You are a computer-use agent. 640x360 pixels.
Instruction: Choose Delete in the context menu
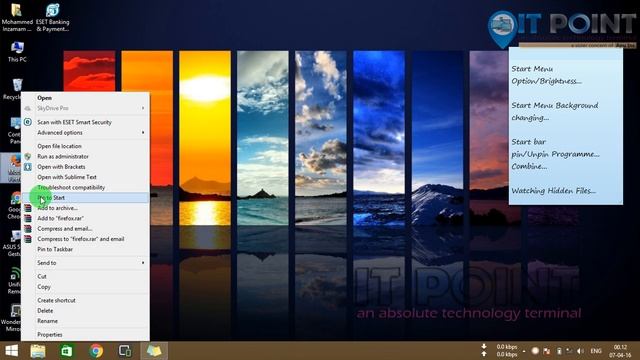click(x=85, y=311)
